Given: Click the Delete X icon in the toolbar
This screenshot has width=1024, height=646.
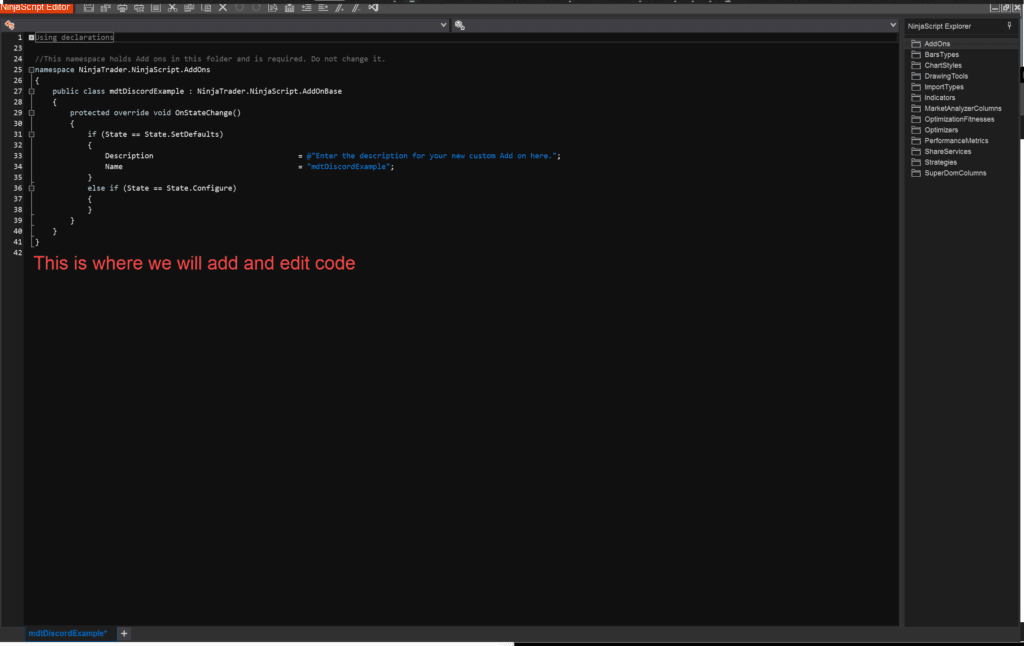Looking at the screenshot, I should click(223, 8).
